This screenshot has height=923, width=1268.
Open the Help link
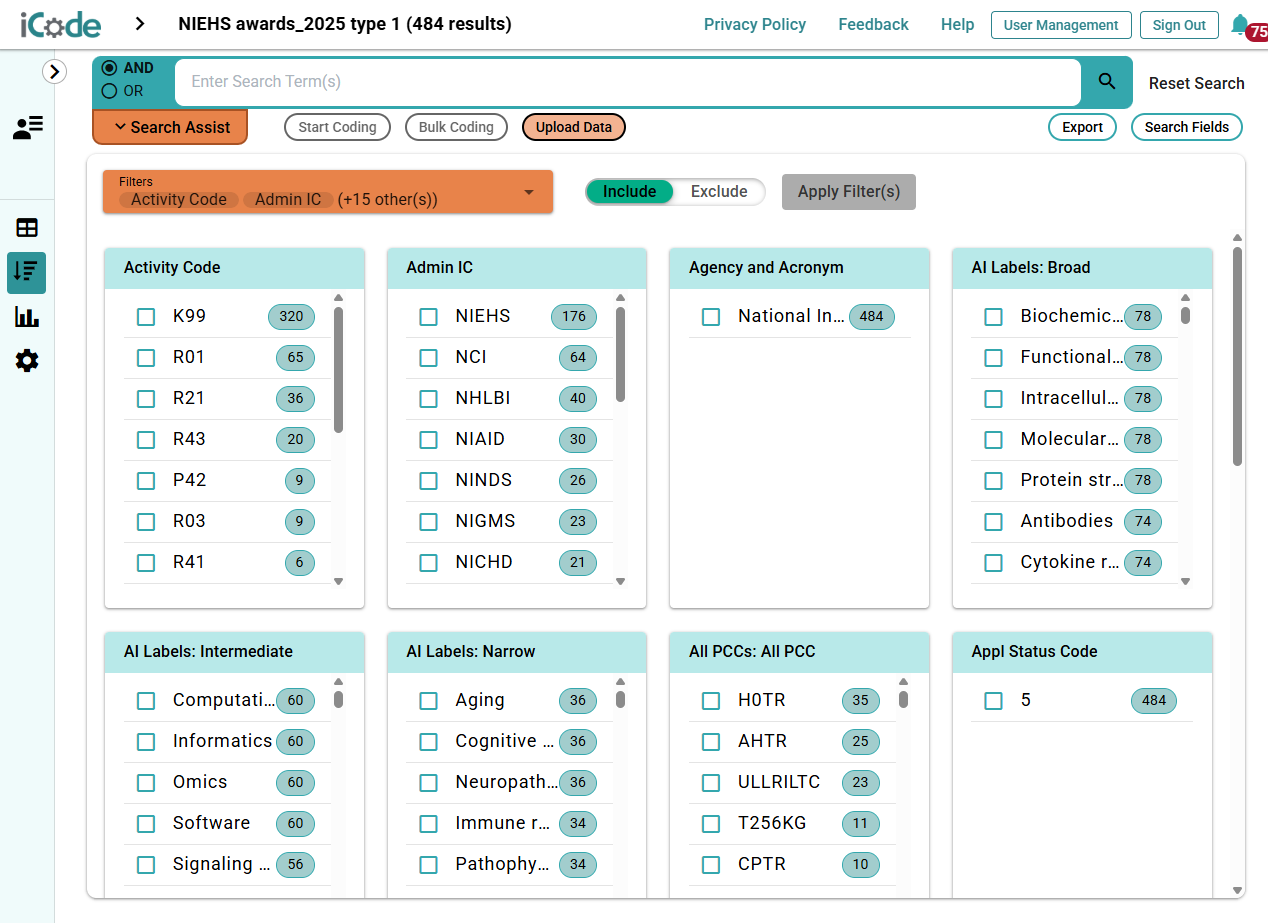click(958, 24)
